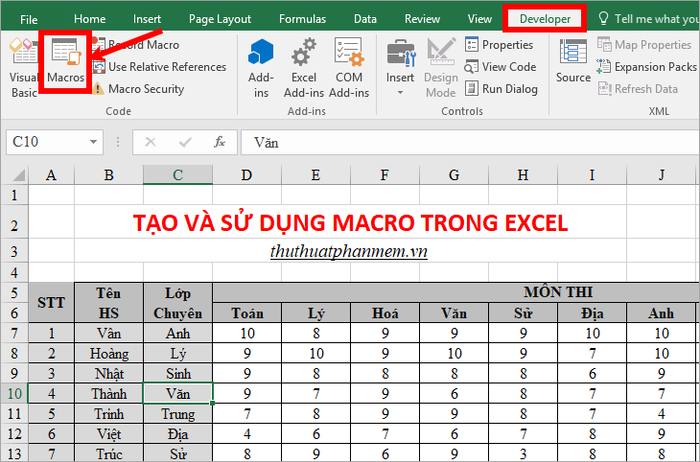
Task: Select column A header
Action: coord(51,175)
